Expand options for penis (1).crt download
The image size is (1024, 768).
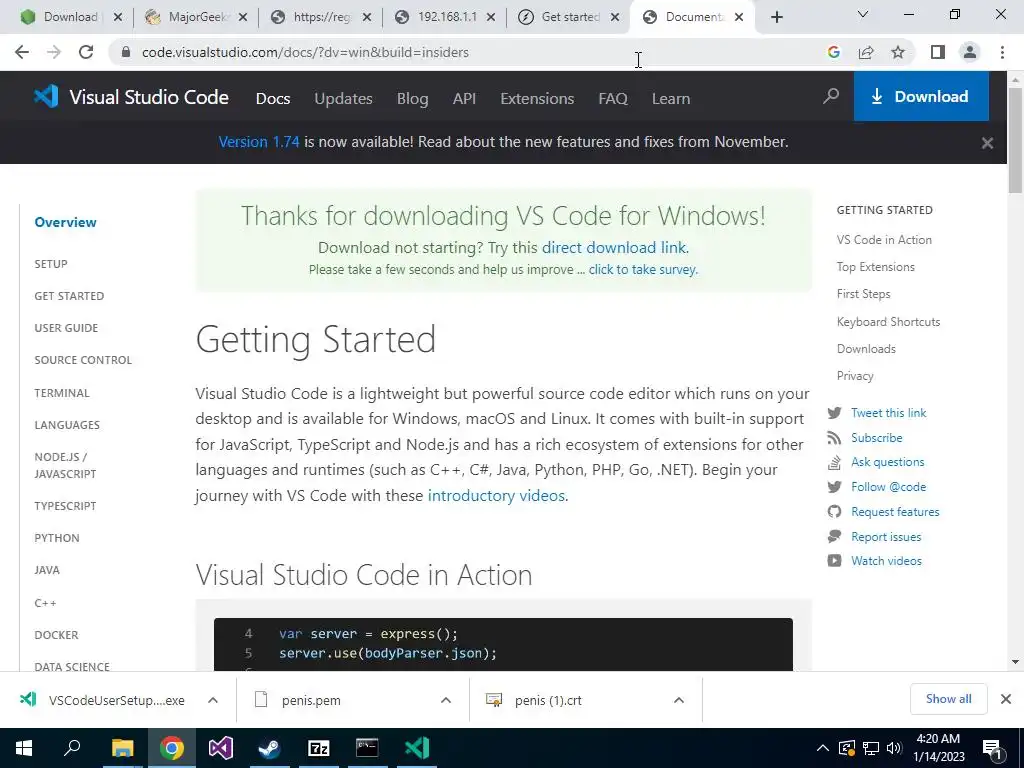coord(679,700)
